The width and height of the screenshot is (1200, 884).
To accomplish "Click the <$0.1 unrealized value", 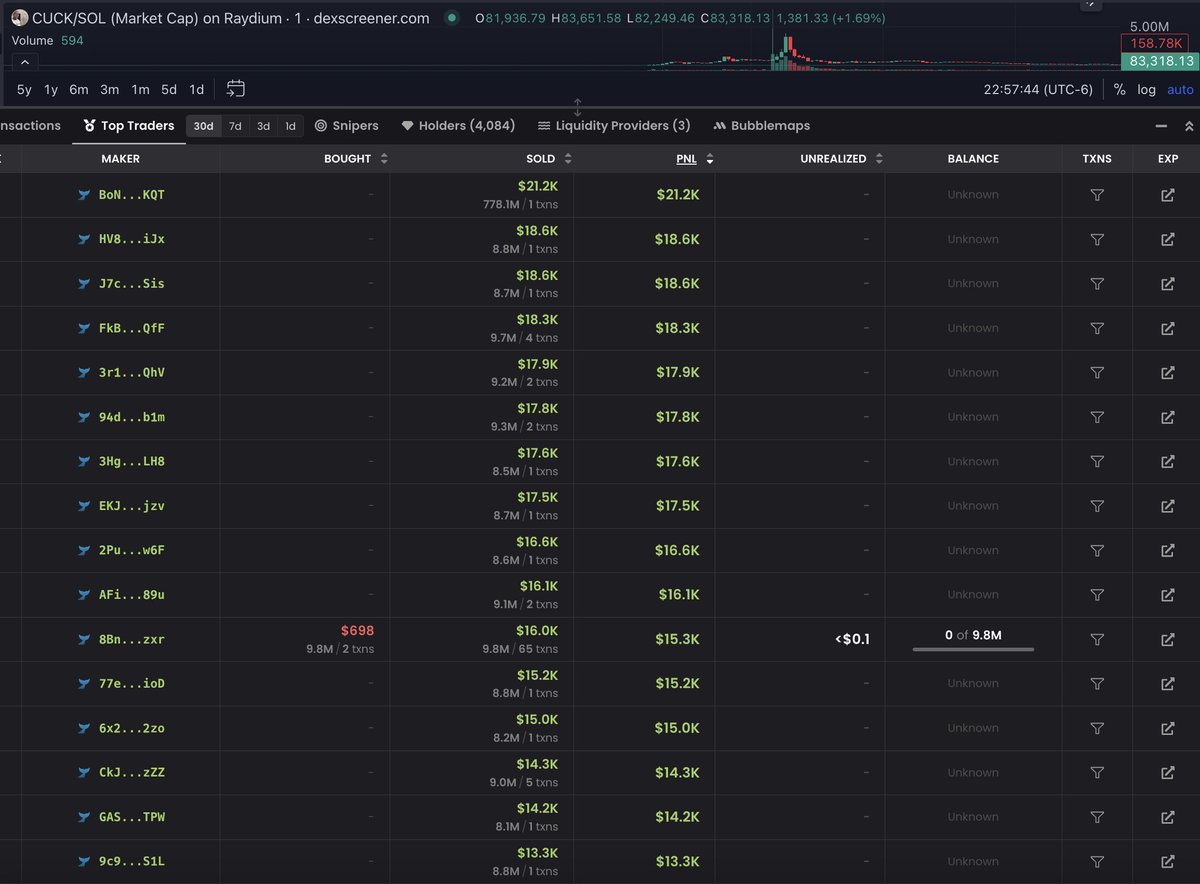I will pos(852,639).
